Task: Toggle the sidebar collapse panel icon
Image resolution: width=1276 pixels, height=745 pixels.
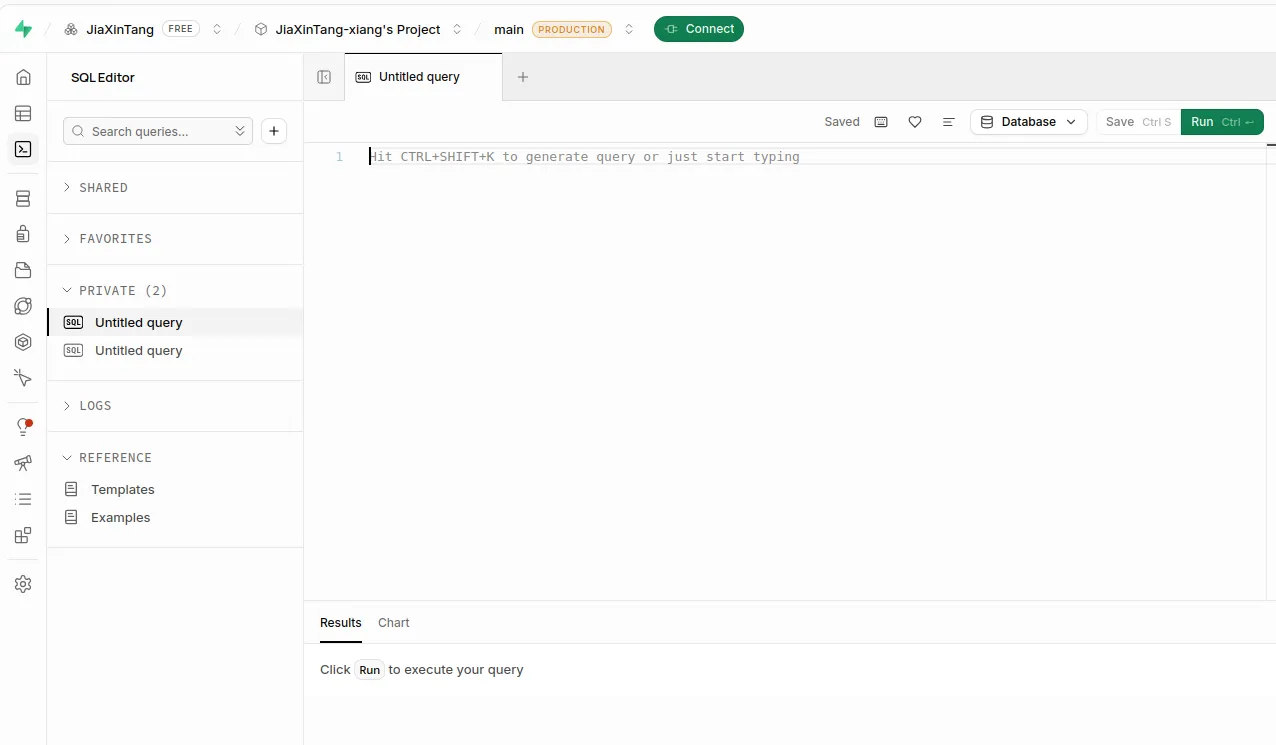Action: (x=324, y=77)
